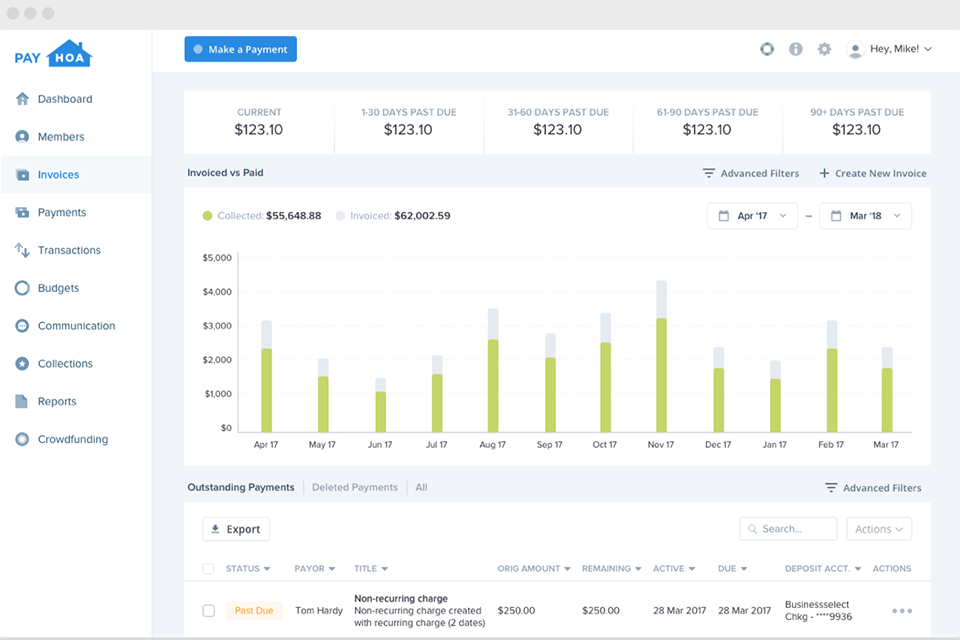
Task: Open the Apr '17 start date picker
Action: 752,215
